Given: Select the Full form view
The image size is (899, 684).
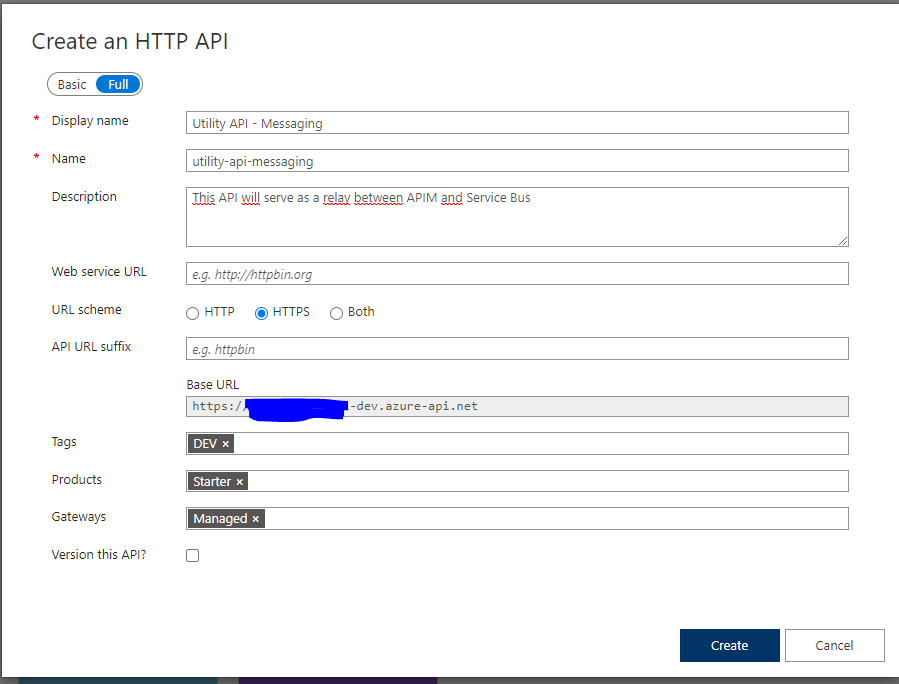Looking at the screenshot, I should pyautogui.click(x=118, y=85).
